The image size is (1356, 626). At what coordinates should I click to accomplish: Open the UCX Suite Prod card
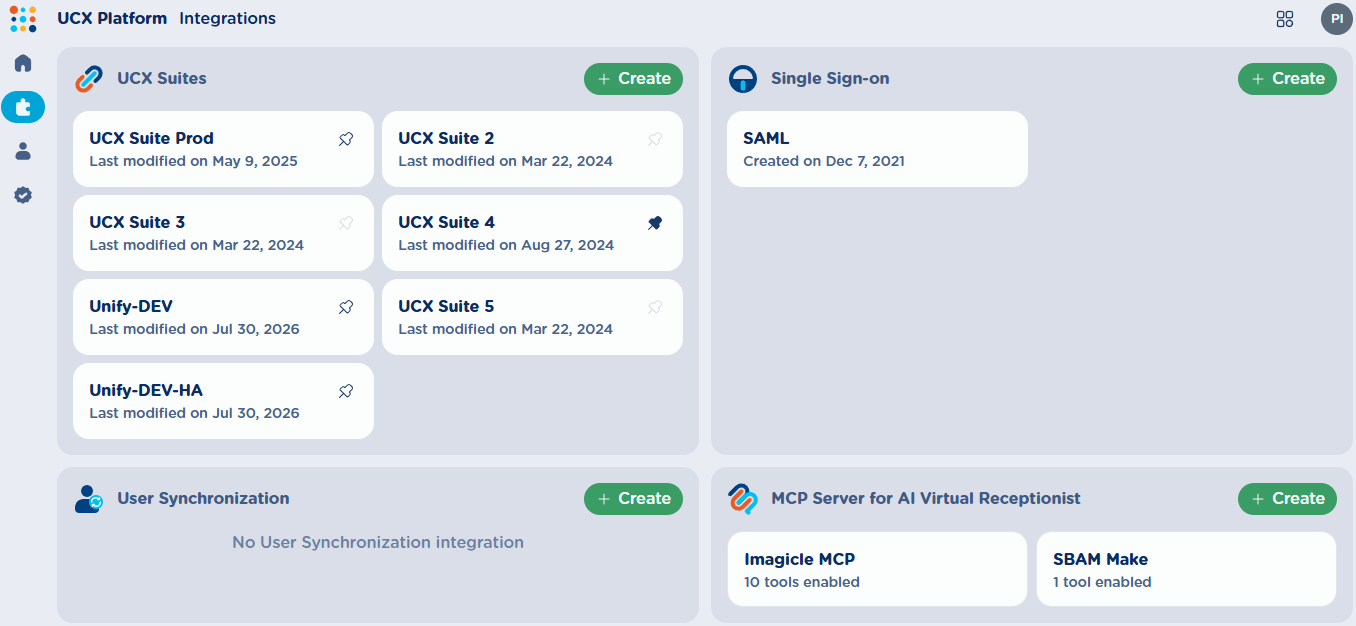tap(223, 149)
